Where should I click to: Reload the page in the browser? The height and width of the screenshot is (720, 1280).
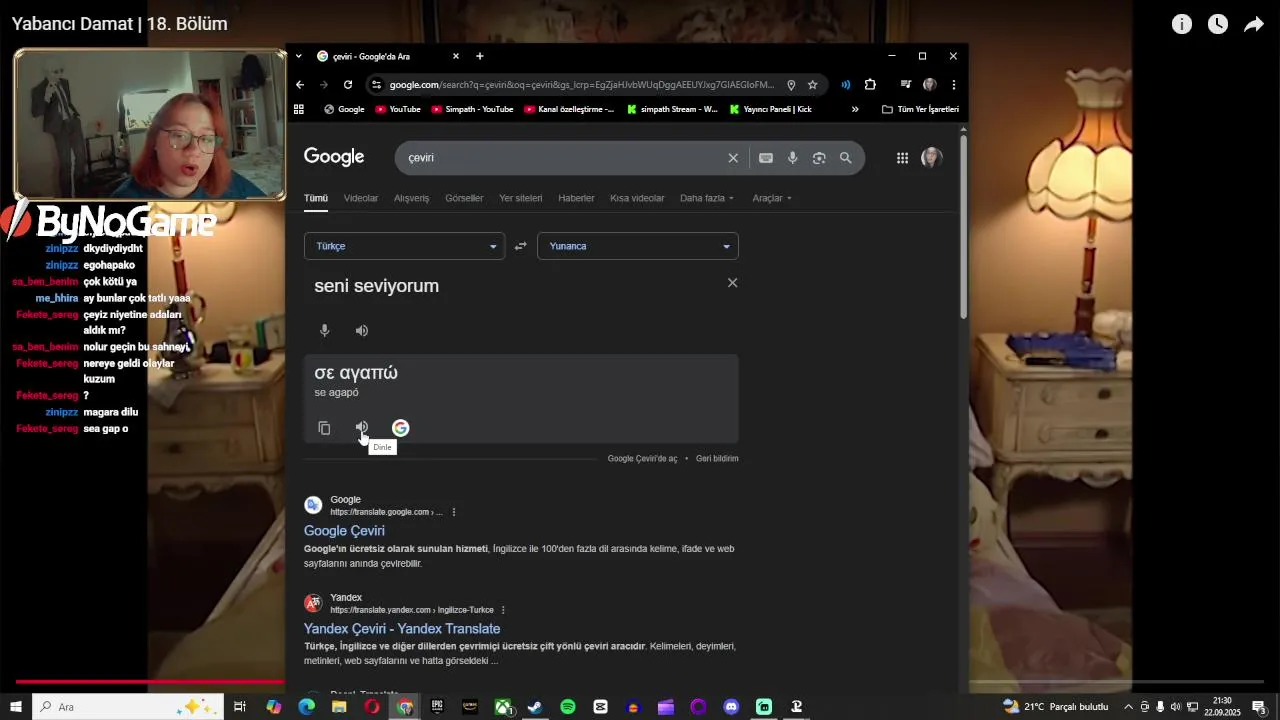(348, 85)
